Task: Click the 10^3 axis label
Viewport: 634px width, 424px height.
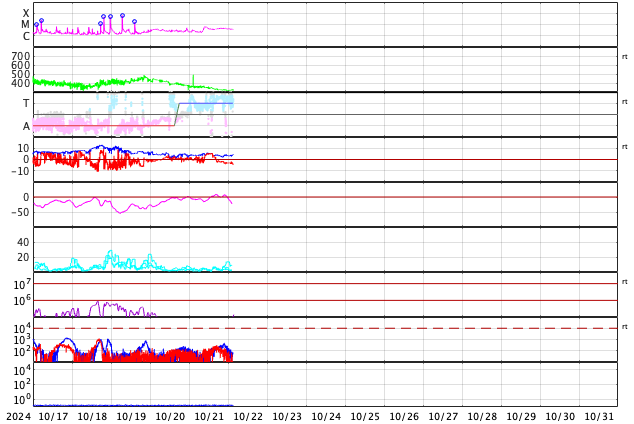Action: pyautogui.click(x=22, y=340)
